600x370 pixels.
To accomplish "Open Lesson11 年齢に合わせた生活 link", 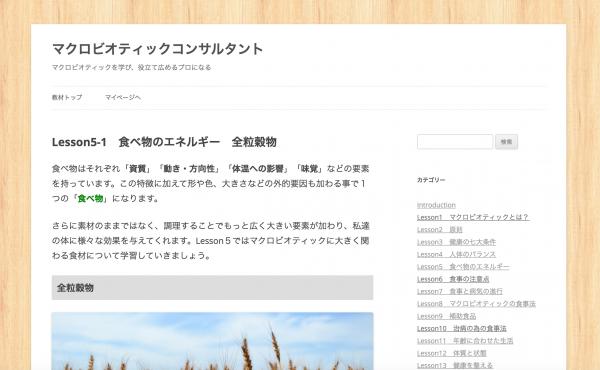I will click(x=465, y=341).
